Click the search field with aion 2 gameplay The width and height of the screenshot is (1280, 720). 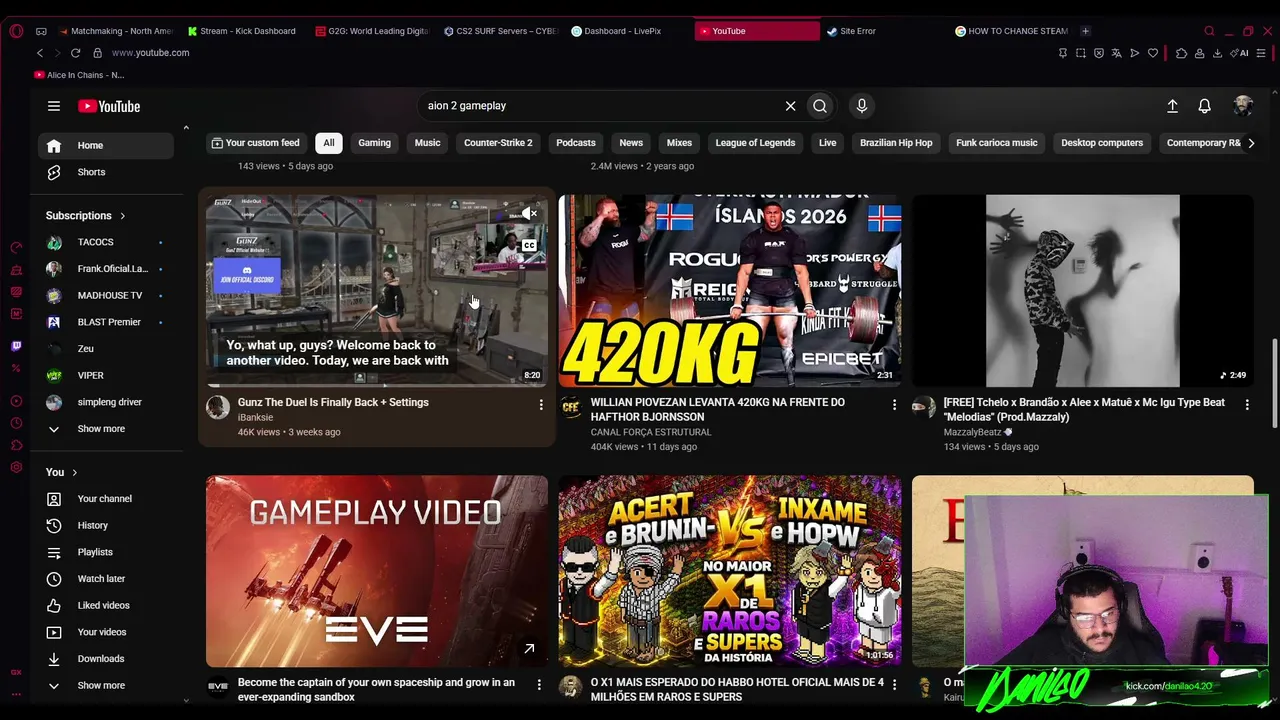point(600,106)
